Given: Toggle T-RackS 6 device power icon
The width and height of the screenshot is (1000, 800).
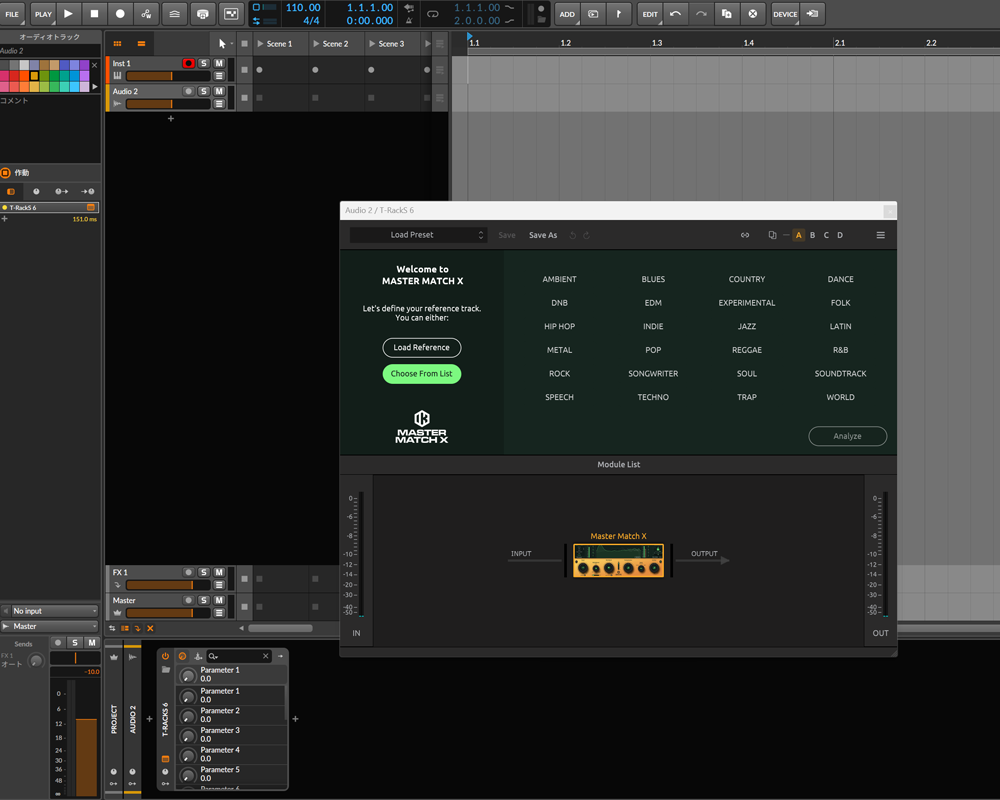Looking at the screenshot, I should [166, 656].
